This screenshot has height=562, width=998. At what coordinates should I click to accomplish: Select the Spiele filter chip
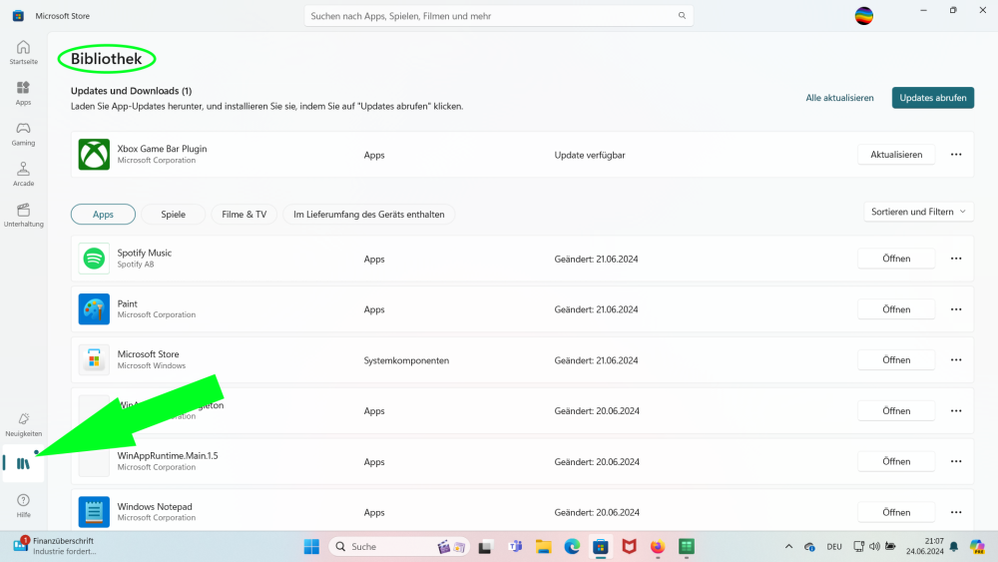(x=173, y=214)
